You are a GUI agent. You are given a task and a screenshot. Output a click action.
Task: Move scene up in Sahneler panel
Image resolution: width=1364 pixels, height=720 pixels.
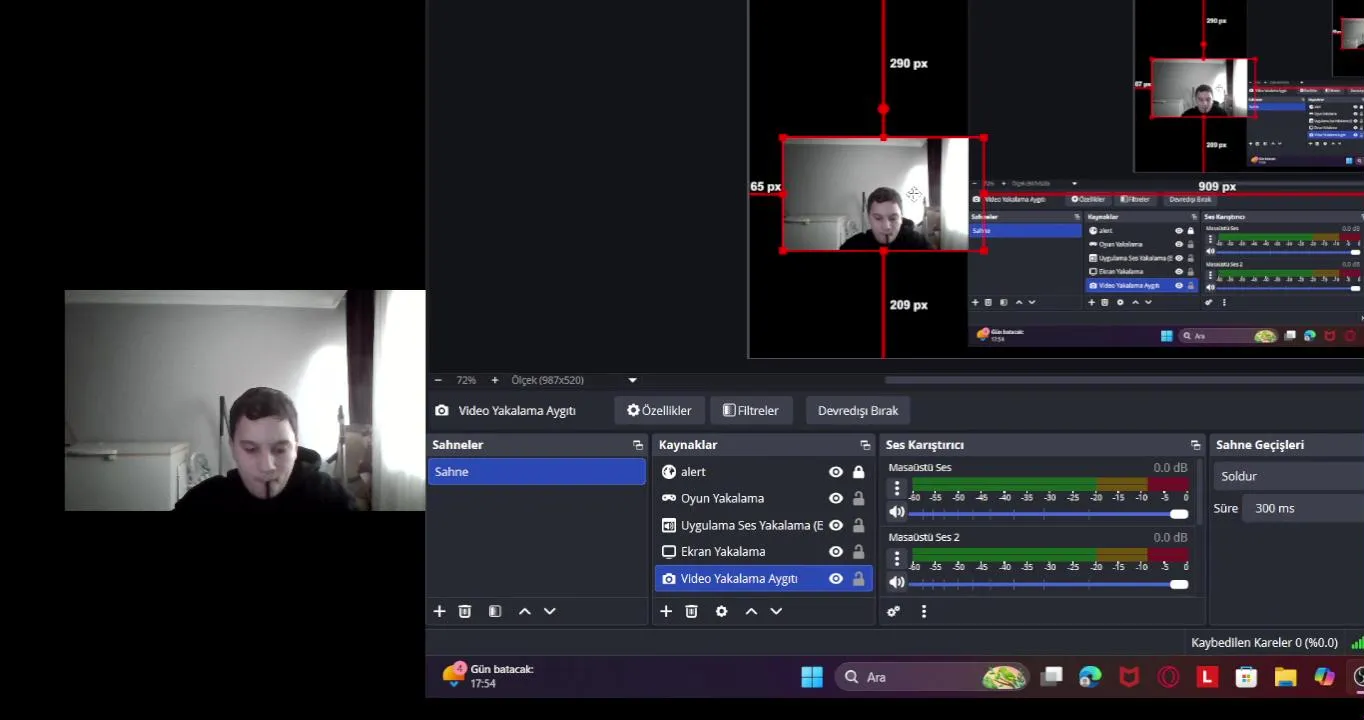point(524,611)
